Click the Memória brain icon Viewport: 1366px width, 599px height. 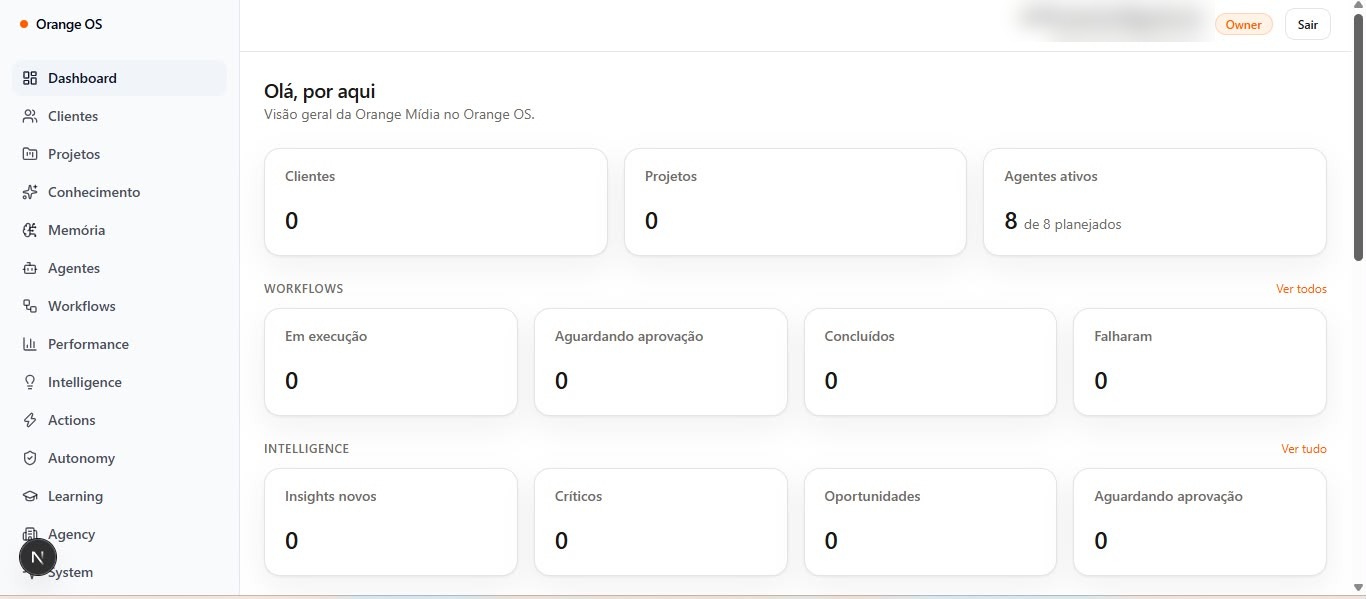click(30, 230)
